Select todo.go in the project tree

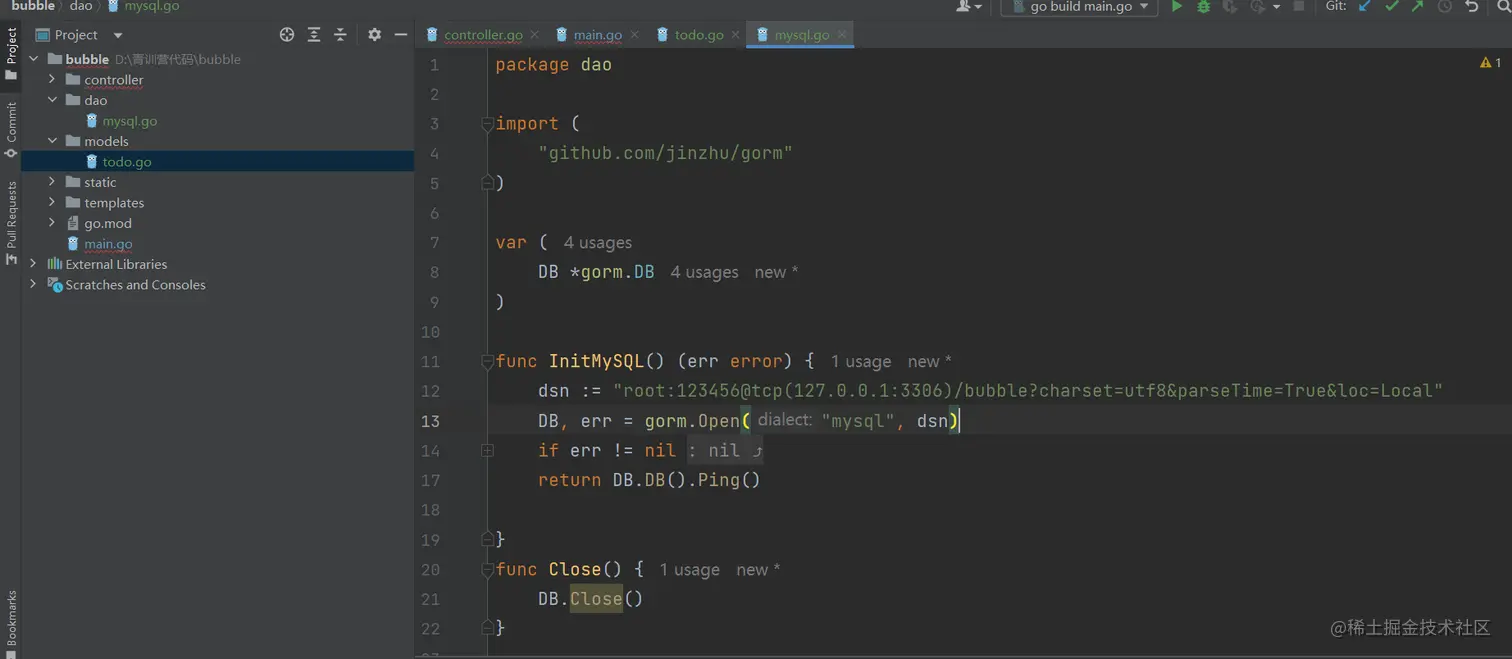point(127,161)
